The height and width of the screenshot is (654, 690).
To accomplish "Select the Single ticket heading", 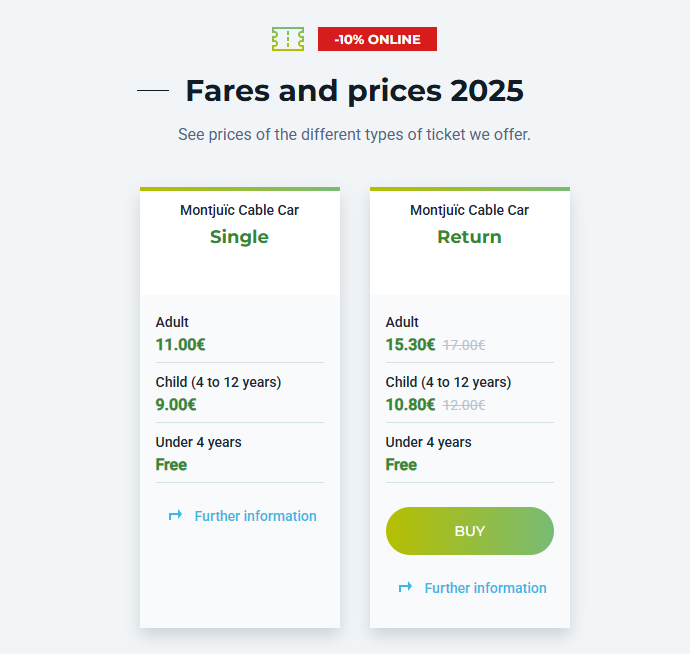I will (239, 237).
